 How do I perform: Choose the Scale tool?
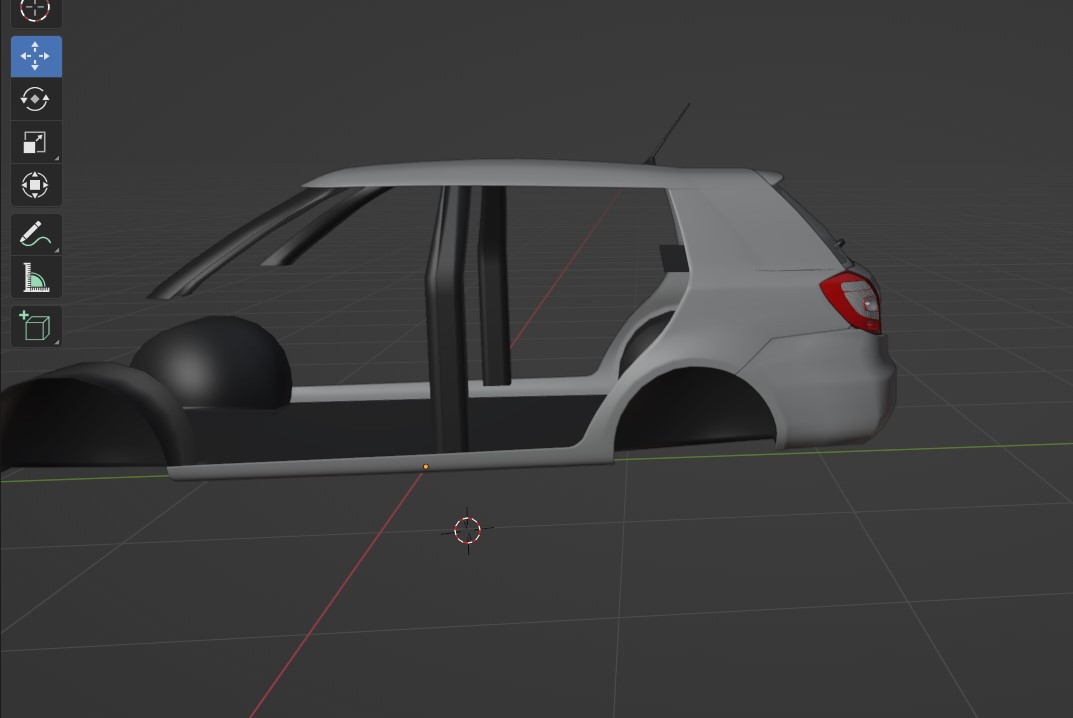click(x=36, y=142)
